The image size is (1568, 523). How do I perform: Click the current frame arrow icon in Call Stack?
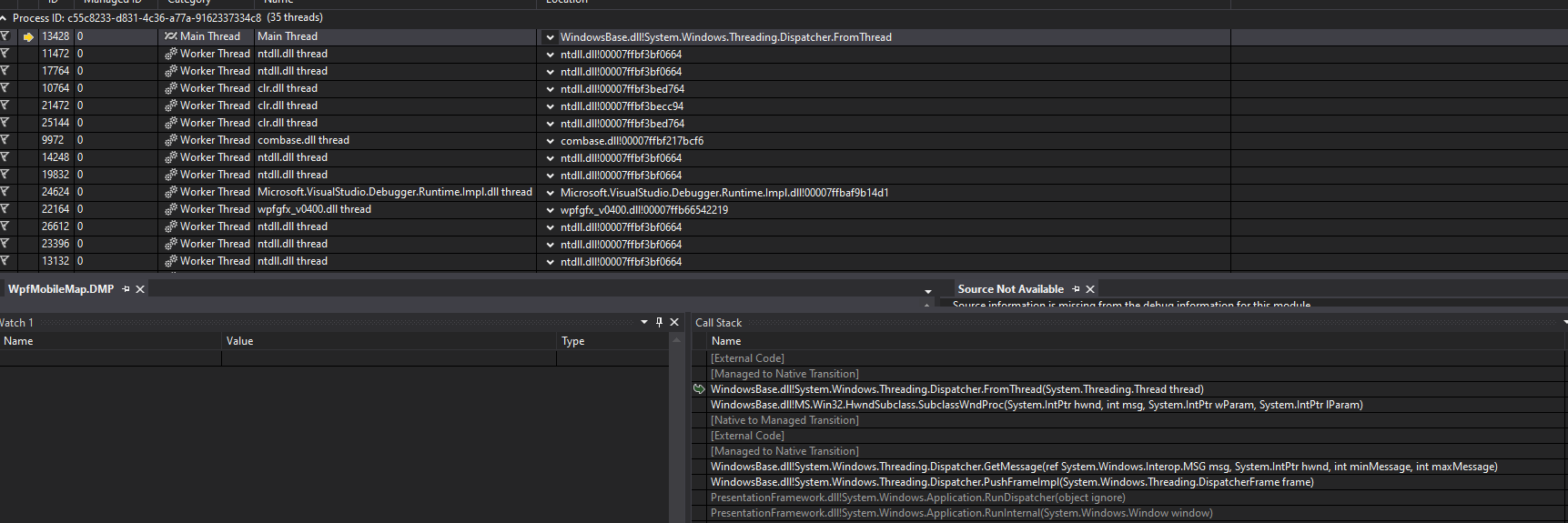click(699, 389)
